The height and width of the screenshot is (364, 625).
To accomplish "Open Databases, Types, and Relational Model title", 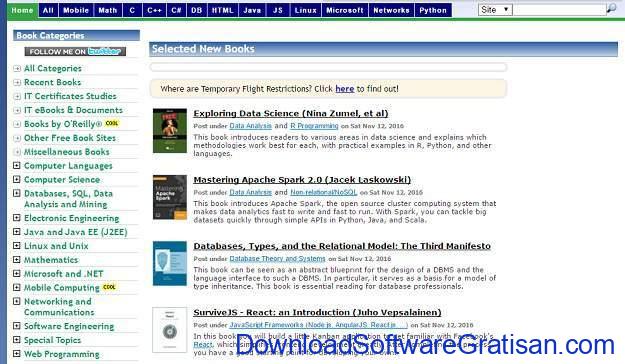I will [x=342, y=246].
